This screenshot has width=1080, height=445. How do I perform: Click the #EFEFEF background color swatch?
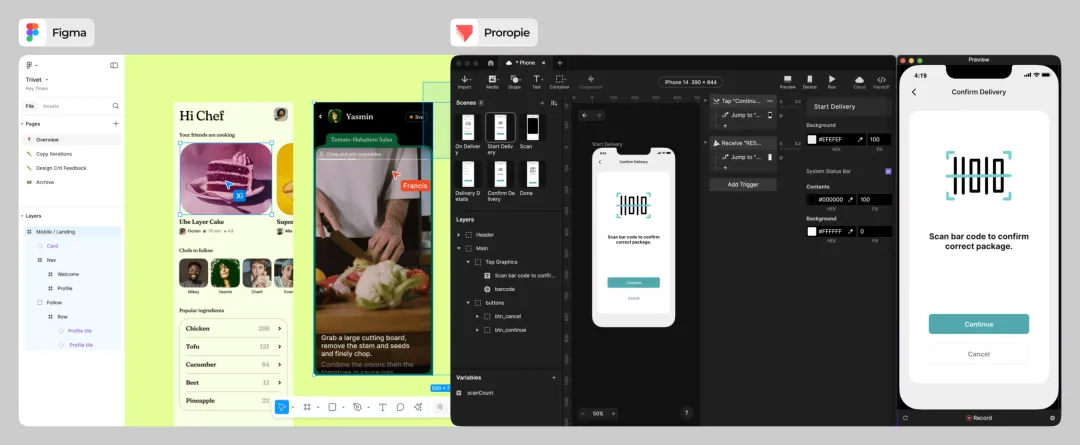[812, 140]
